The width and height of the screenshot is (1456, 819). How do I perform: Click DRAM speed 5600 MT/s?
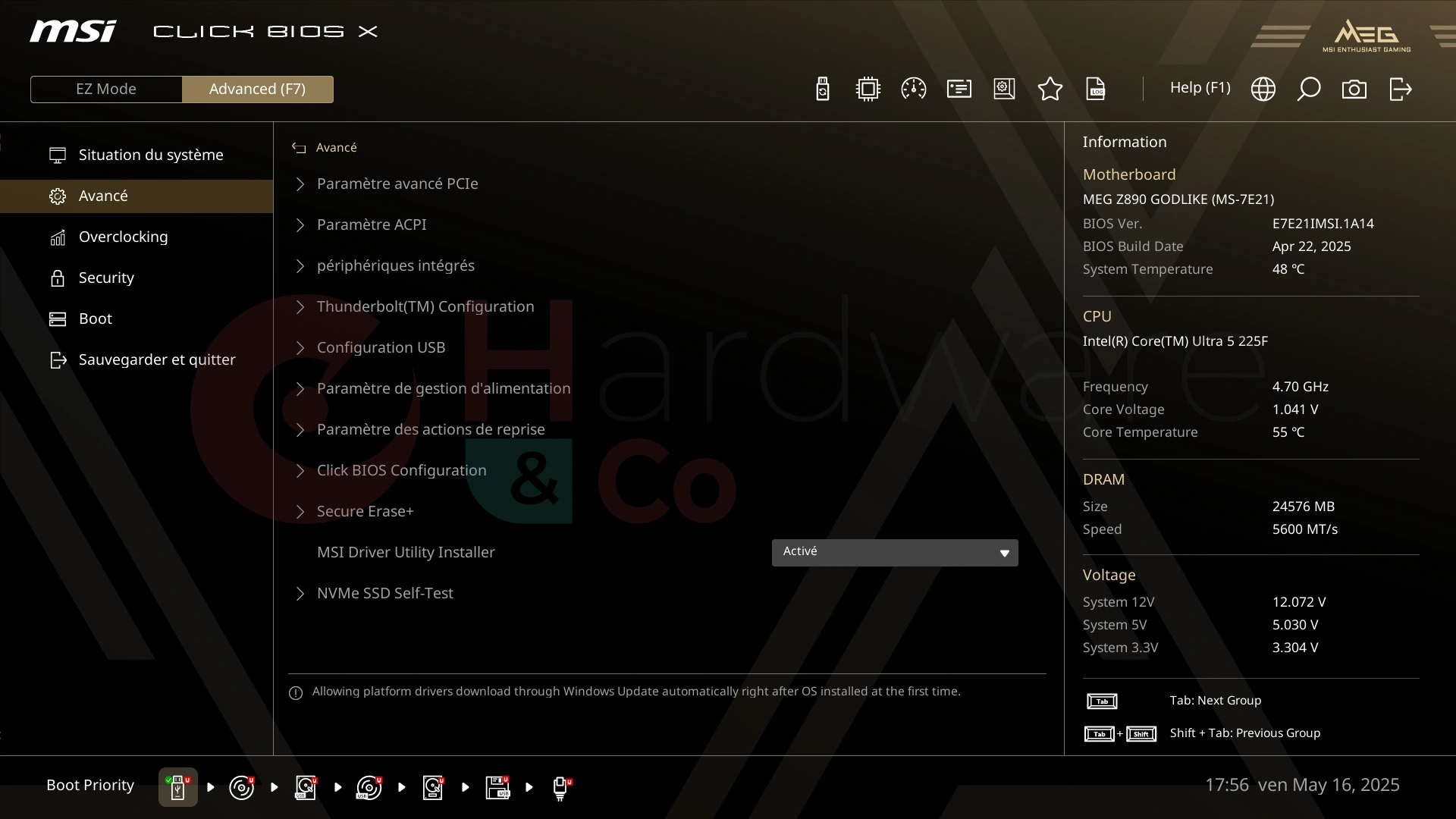click(x=1304, y=529)
